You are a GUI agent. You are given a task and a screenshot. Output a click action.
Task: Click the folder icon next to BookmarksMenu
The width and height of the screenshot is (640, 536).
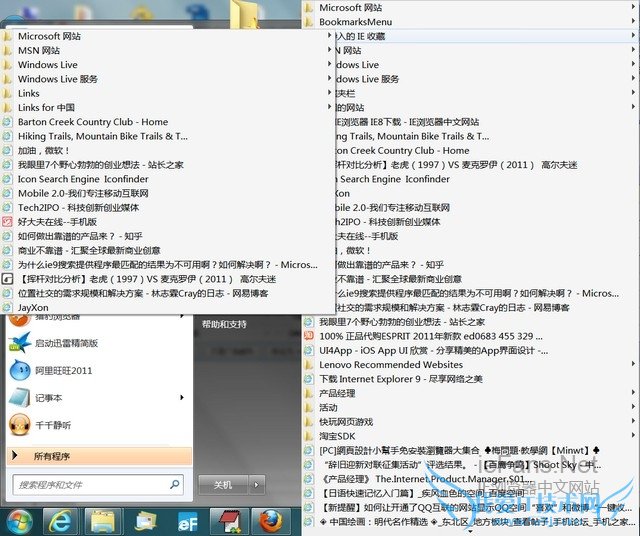pos(309,22)
